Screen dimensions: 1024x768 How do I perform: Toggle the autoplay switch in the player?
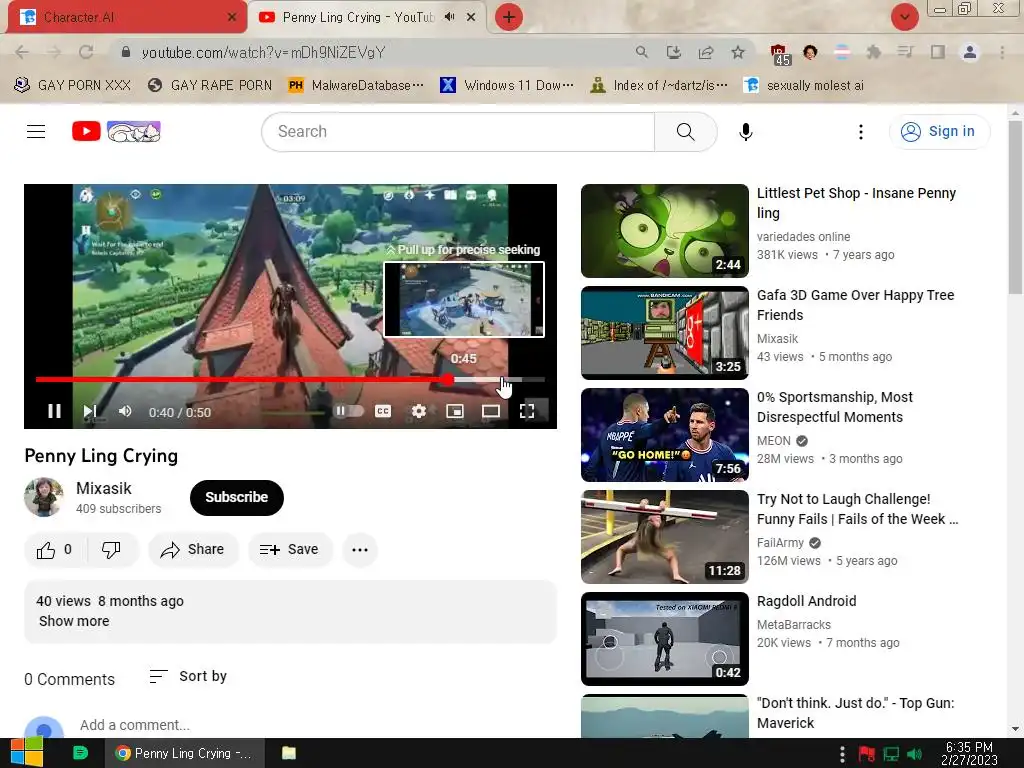coord(348,411)
